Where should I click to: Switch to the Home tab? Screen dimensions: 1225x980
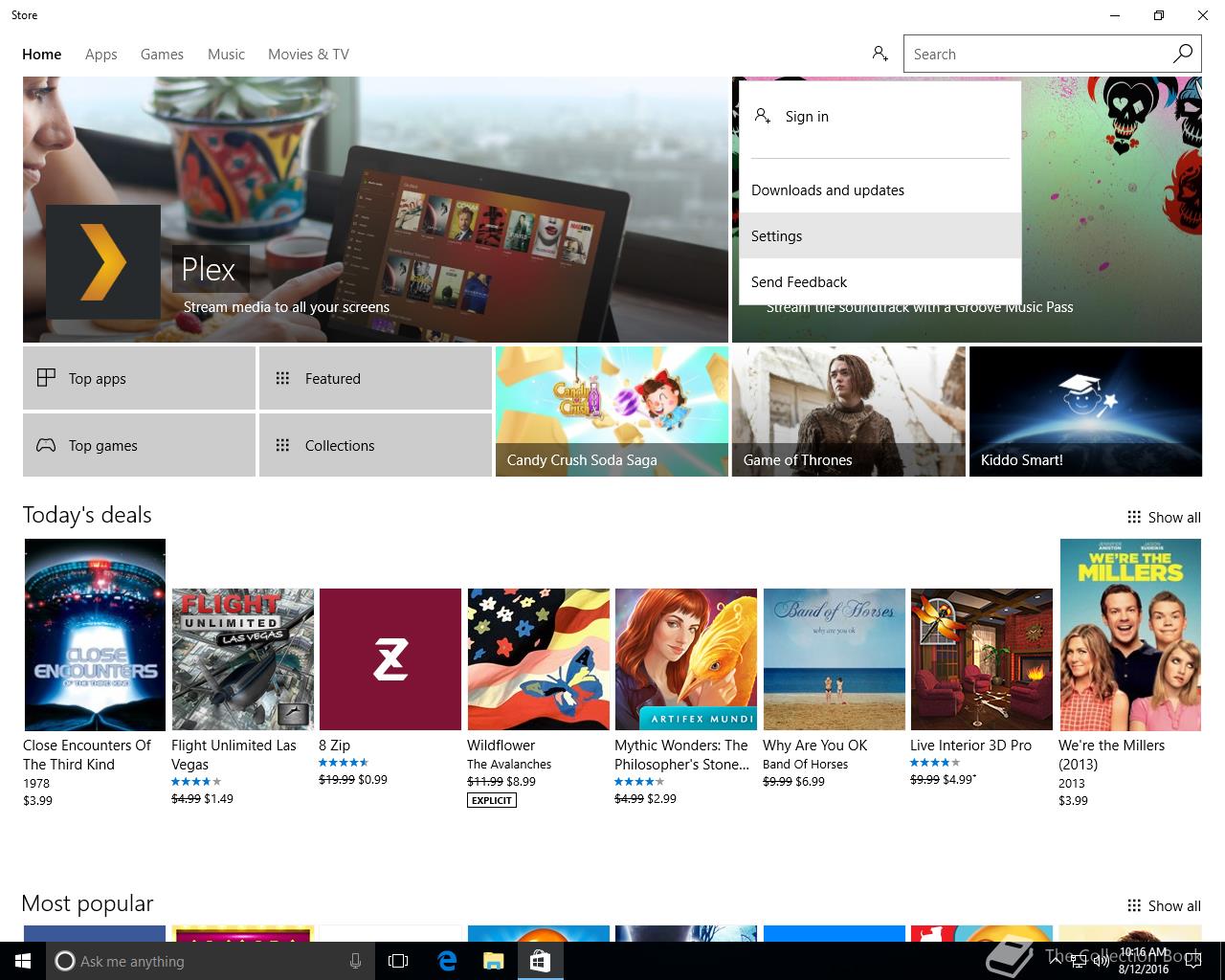point(42,55)
